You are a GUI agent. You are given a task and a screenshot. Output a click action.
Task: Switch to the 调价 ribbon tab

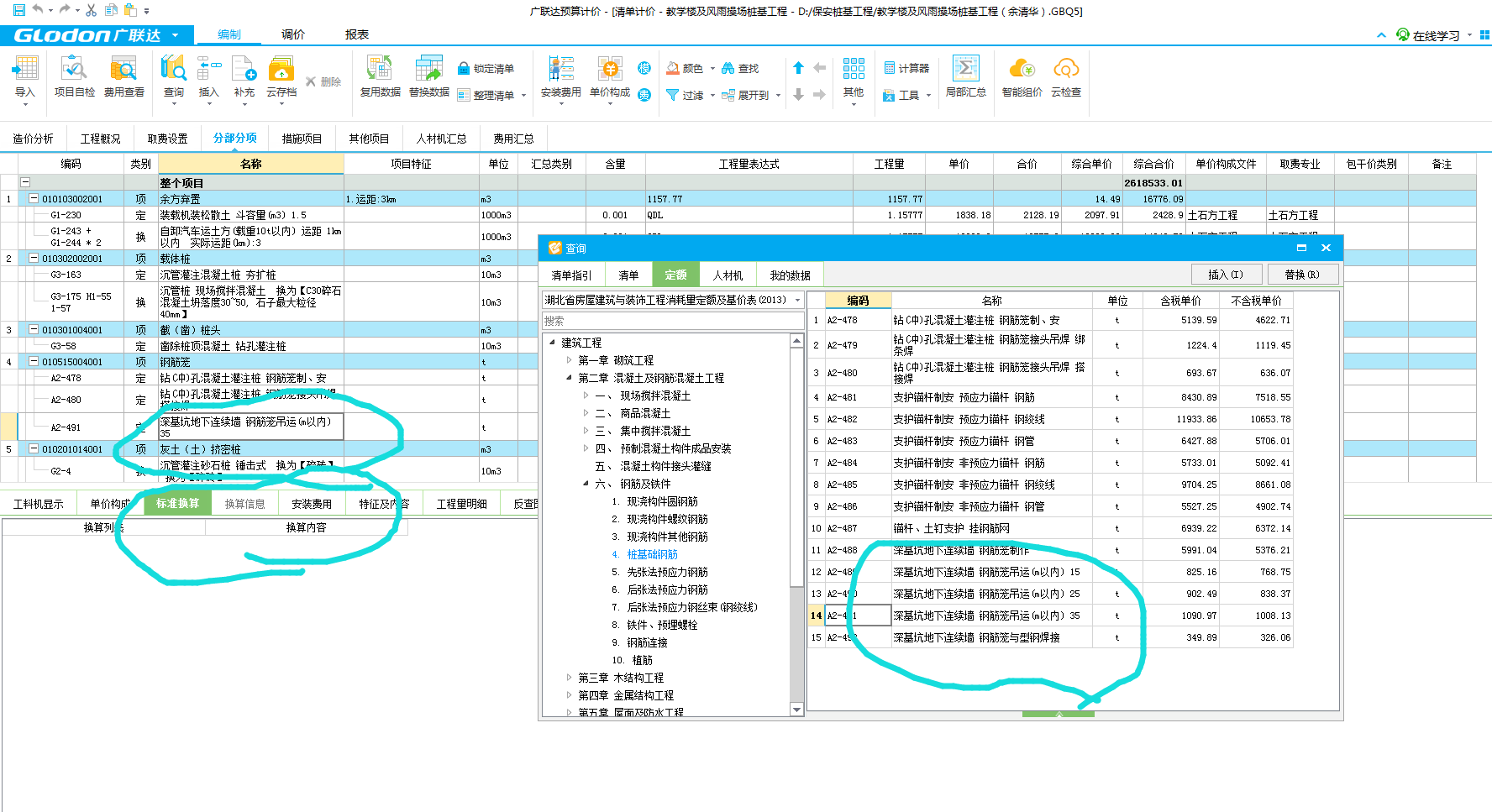tap(292, 34)
